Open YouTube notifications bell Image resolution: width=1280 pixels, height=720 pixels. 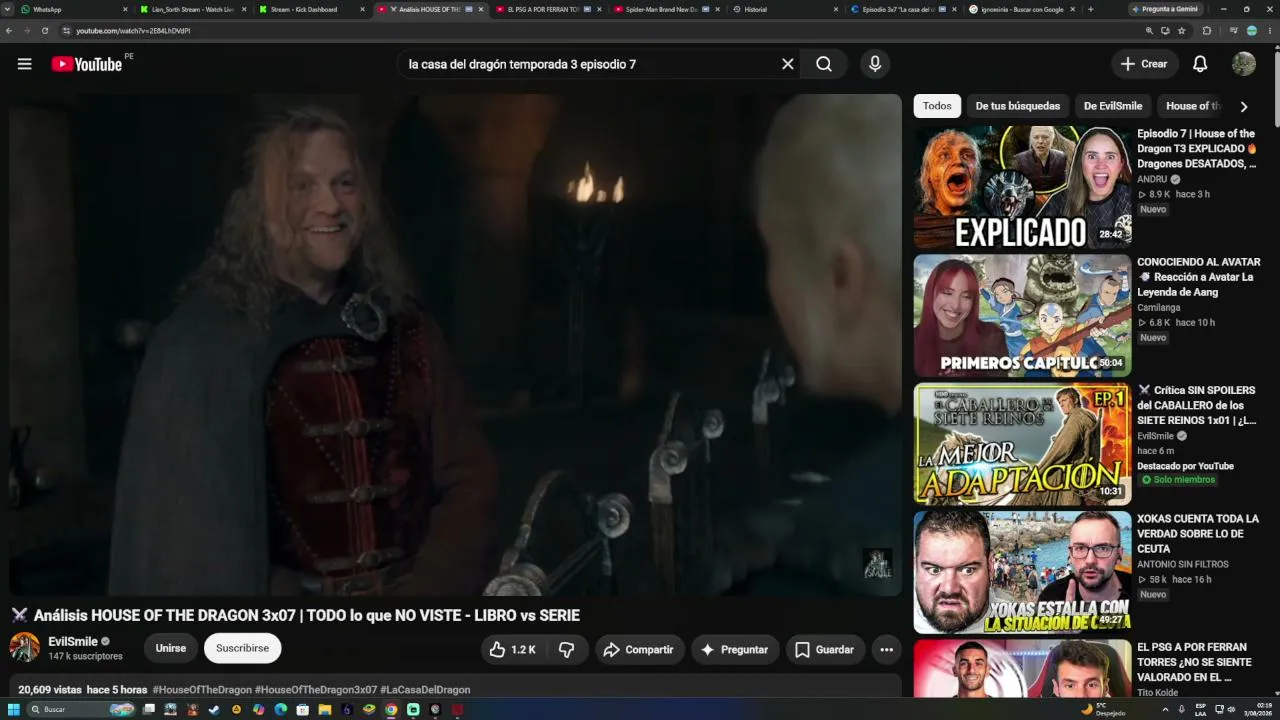[1200, 64]
